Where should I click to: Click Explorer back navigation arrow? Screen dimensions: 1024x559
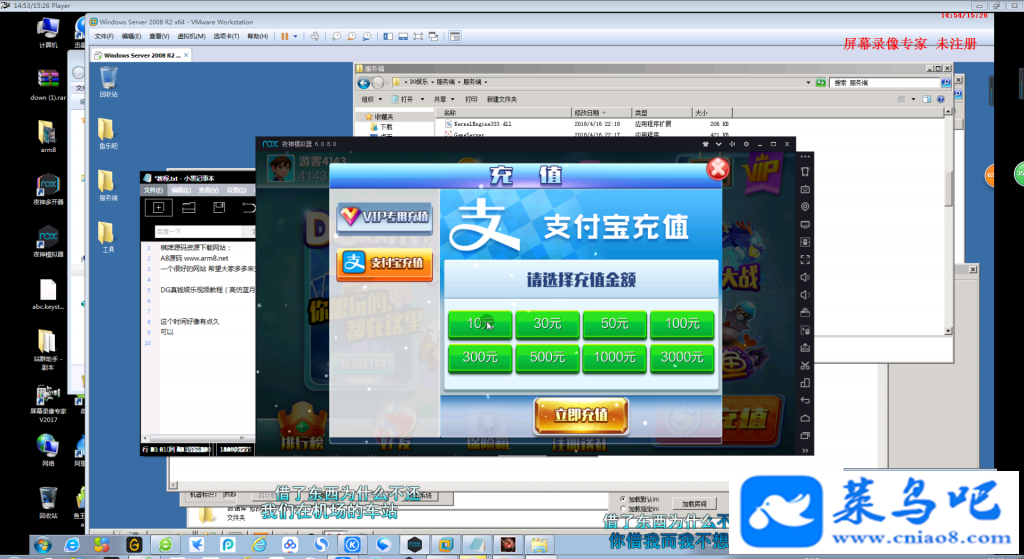364,82
